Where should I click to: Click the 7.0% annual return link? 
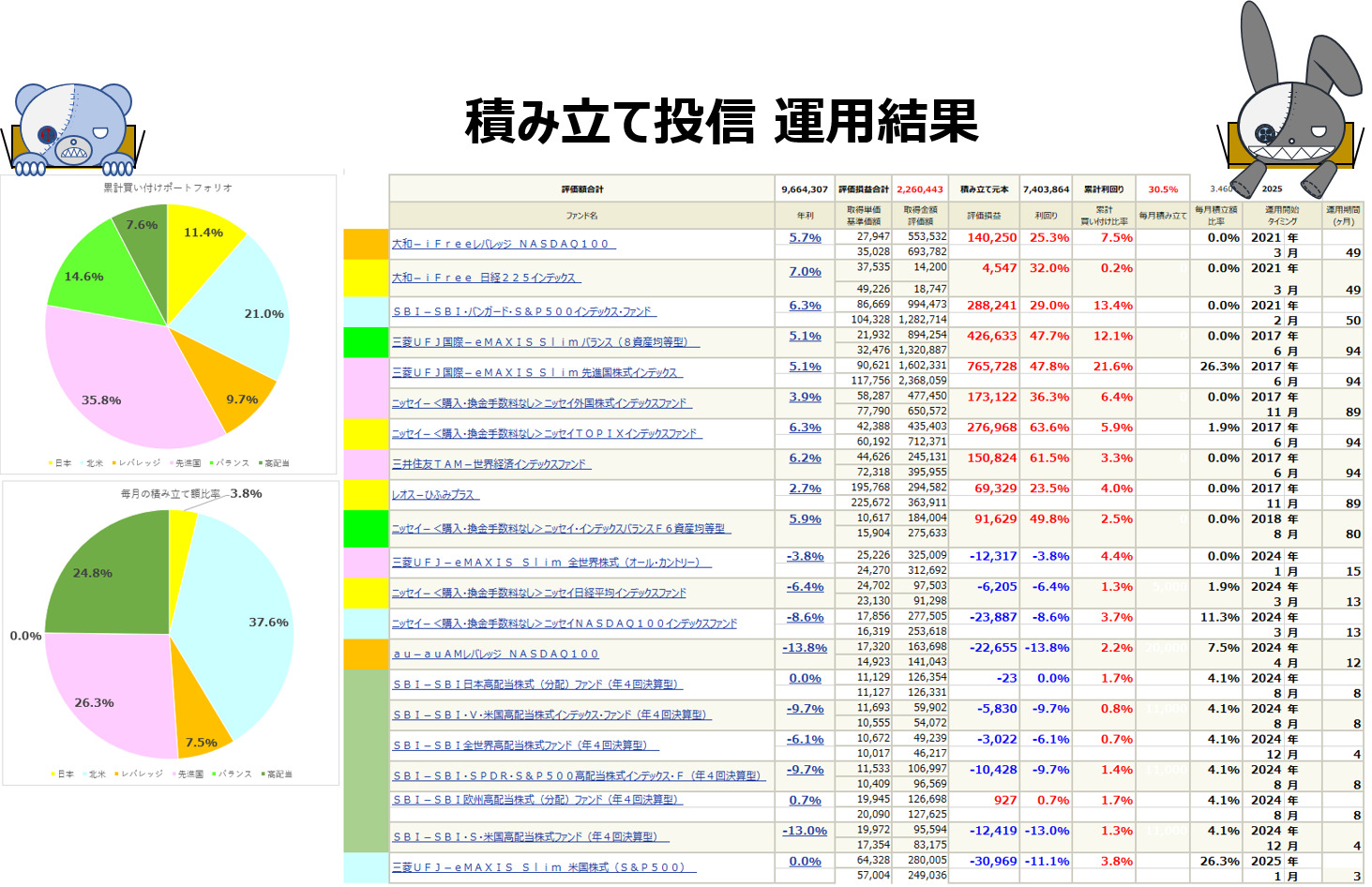(805, 272)
